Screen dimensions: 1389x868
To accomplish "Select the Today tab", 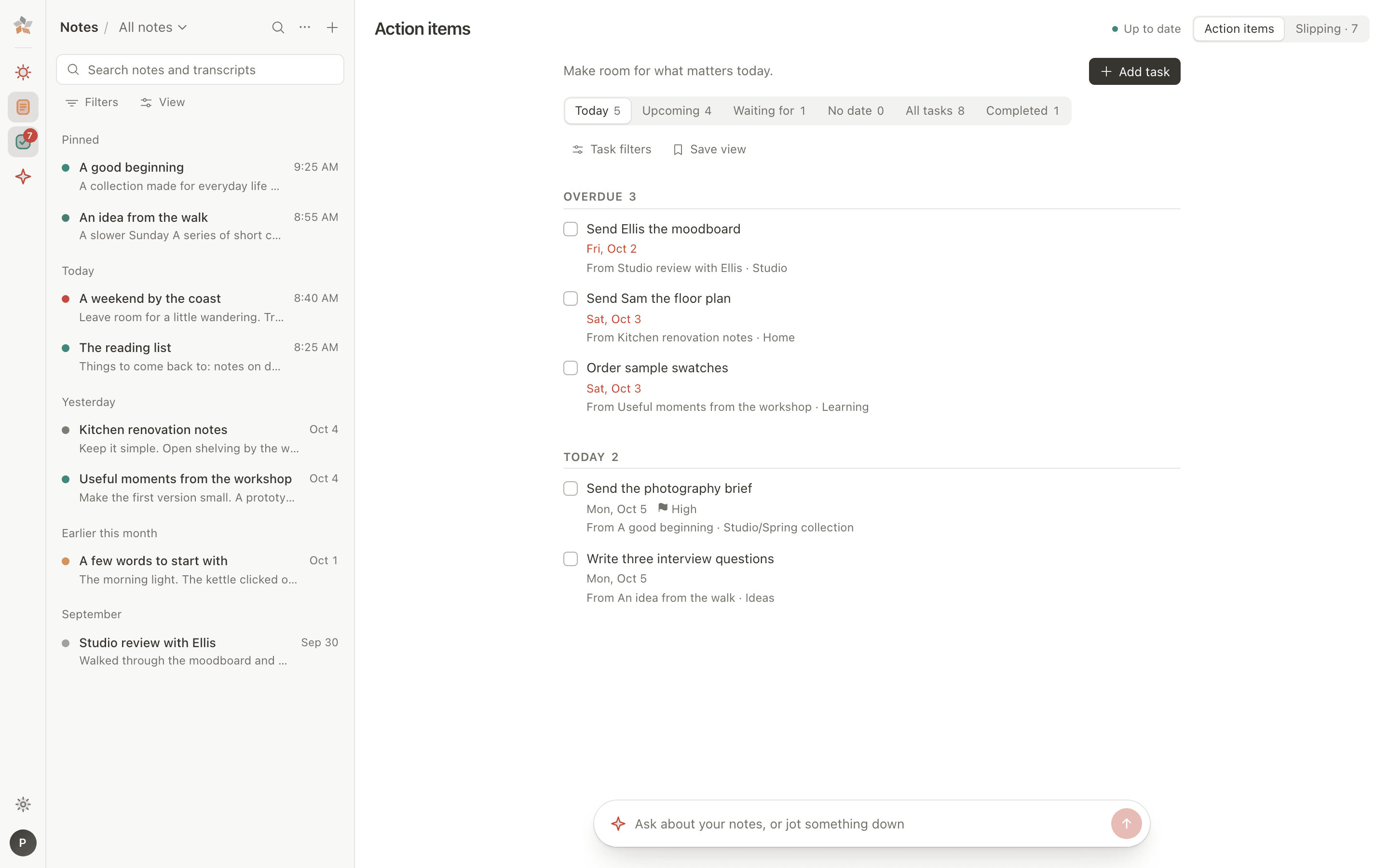I will [598, 111].
